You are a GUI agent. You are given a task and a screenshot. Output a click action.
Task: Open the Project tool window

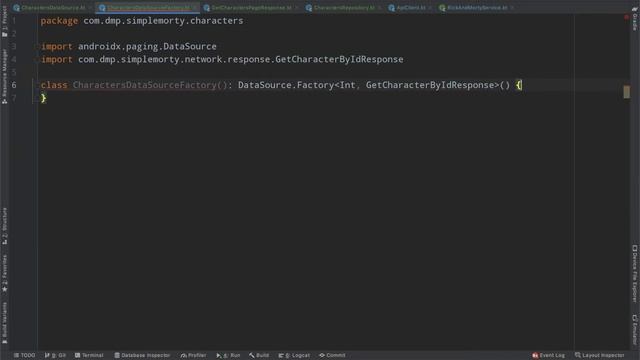pyautogui.click(x=4, y=22)
